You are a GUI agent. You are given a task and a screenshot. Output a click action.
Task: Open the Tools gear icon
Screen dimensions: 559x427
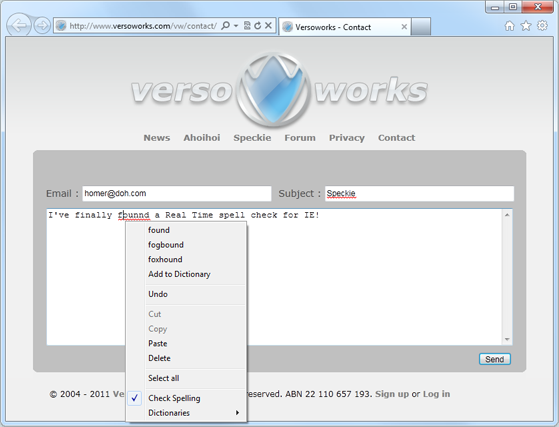[542, 26]
